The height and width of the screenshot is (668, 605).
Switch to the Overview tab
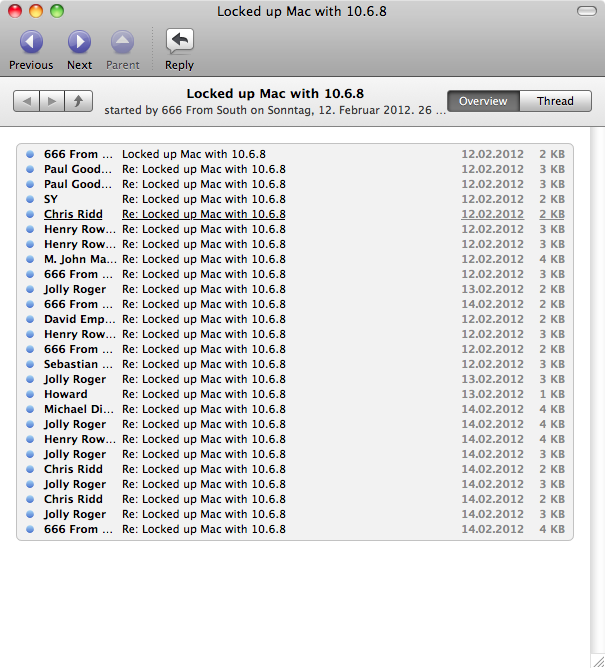pyautogui.click(x=483, y=101)
